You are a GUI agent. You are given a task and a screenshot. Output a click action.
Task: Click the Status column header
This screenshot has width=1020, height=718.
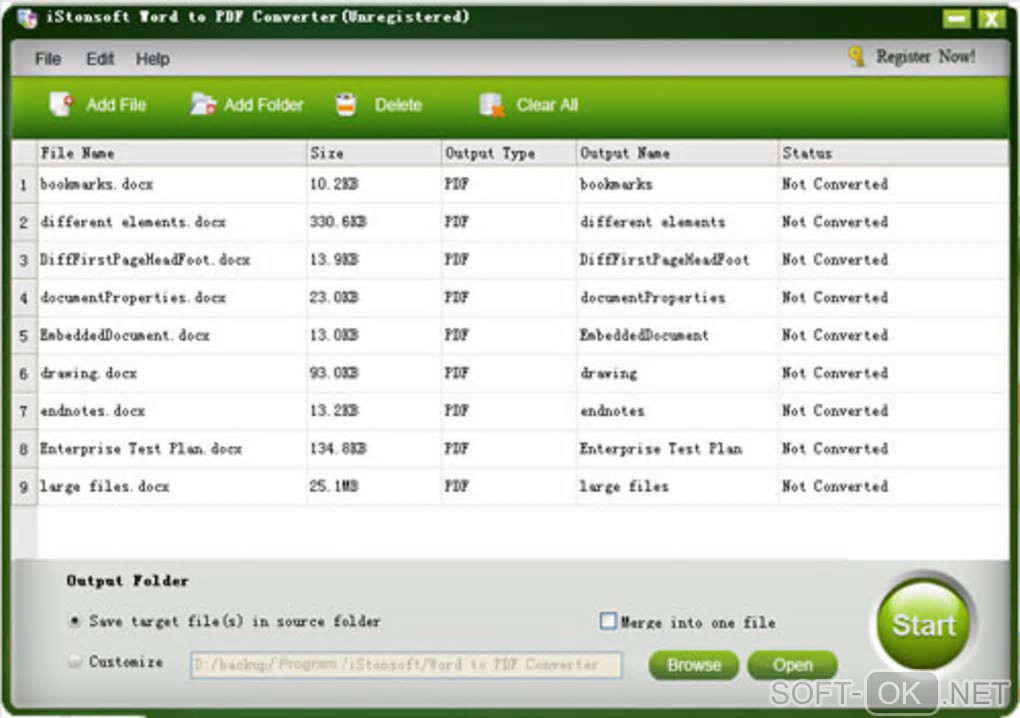tap(893, 153)
